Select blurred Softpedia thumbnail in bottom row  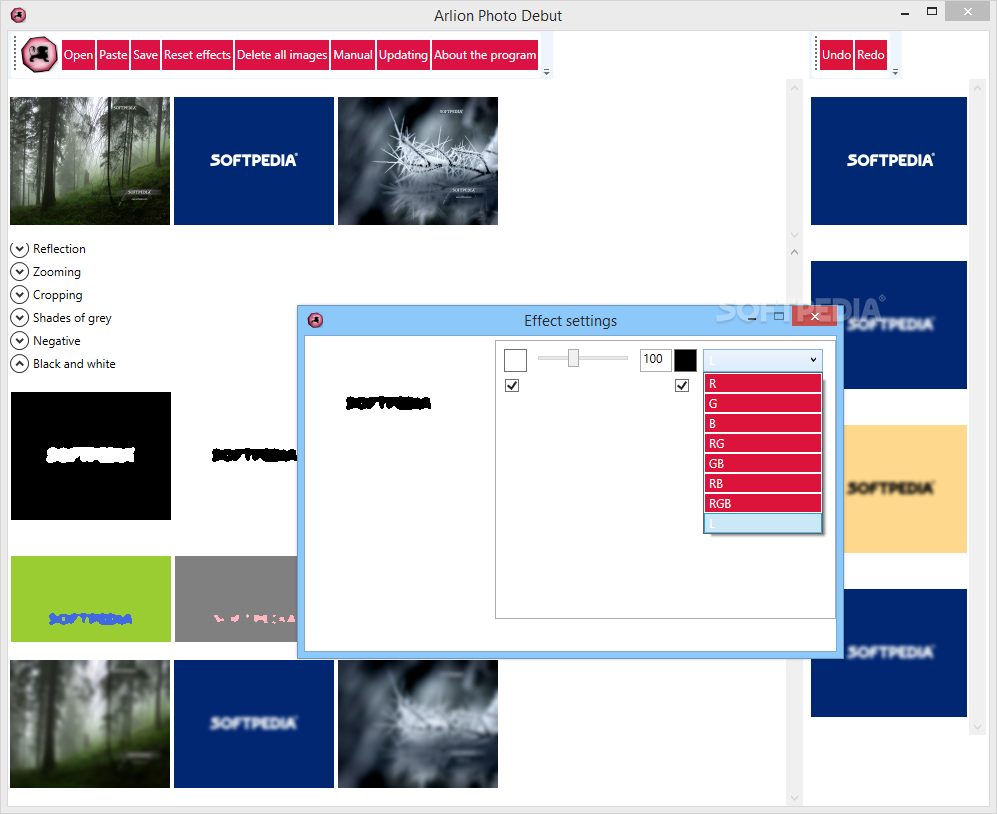point(254,724)
